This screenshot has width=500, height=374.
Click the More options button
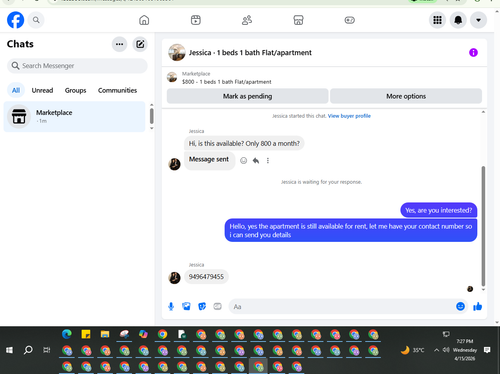[406, 96]
